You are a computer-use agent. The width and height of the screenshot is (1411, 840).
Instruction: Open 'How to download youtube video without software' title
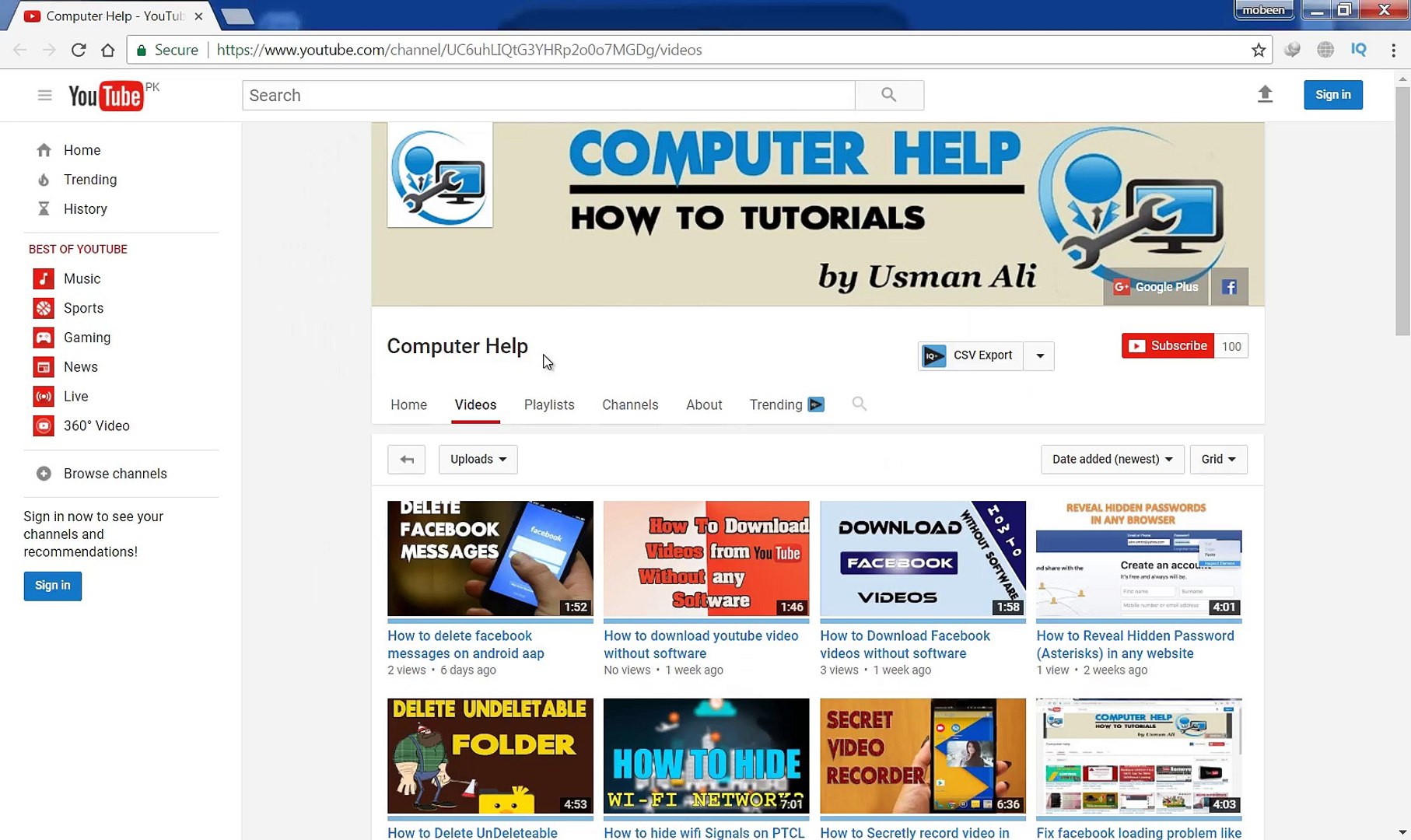tap(701, 645)
